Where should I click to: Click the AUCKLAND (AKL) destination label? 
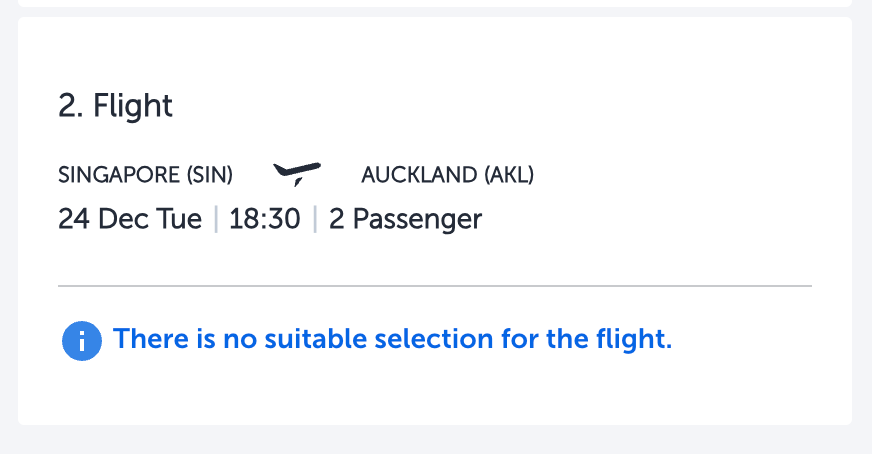point(448,175)
